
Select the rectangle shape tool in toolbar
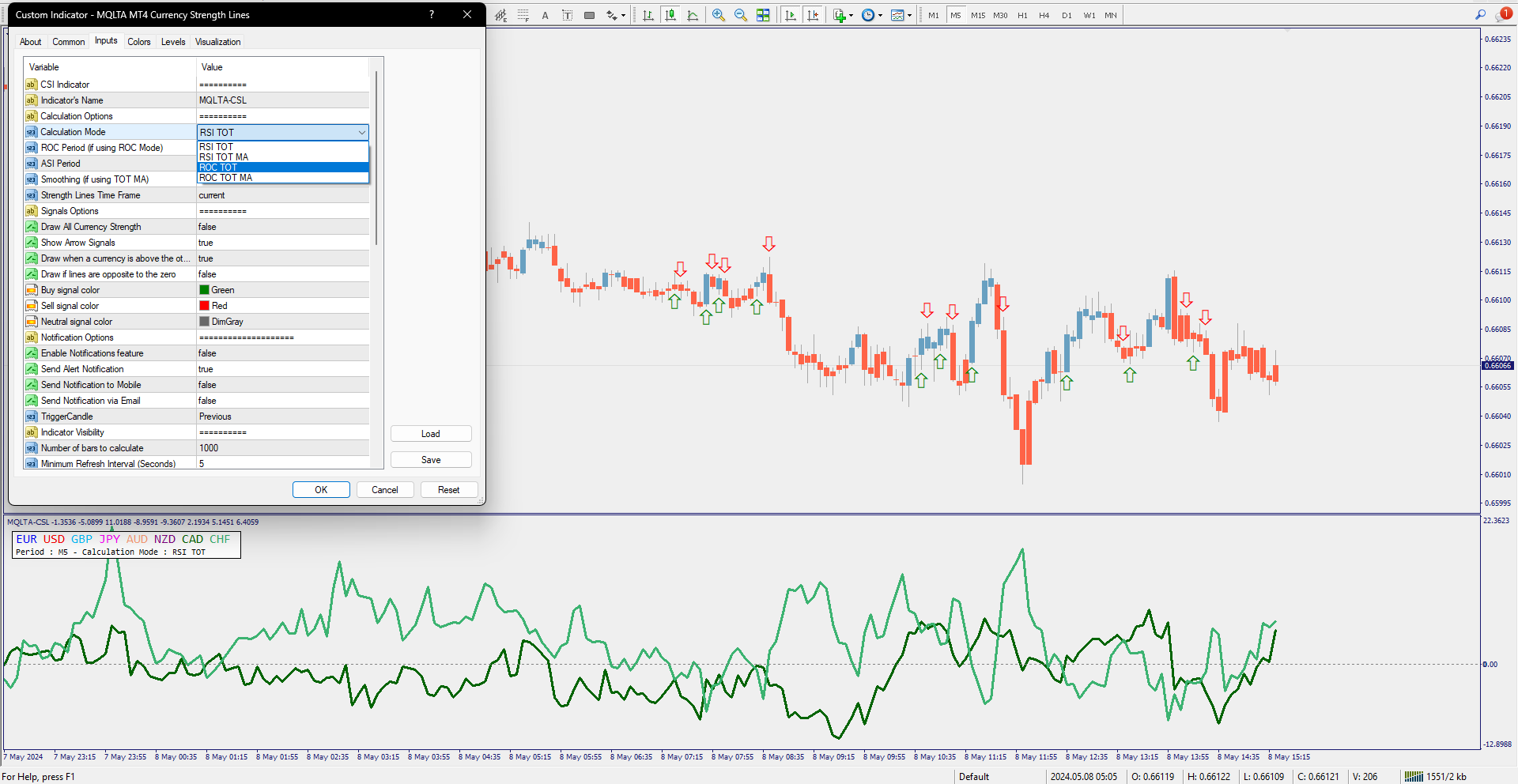pos(590,15)
